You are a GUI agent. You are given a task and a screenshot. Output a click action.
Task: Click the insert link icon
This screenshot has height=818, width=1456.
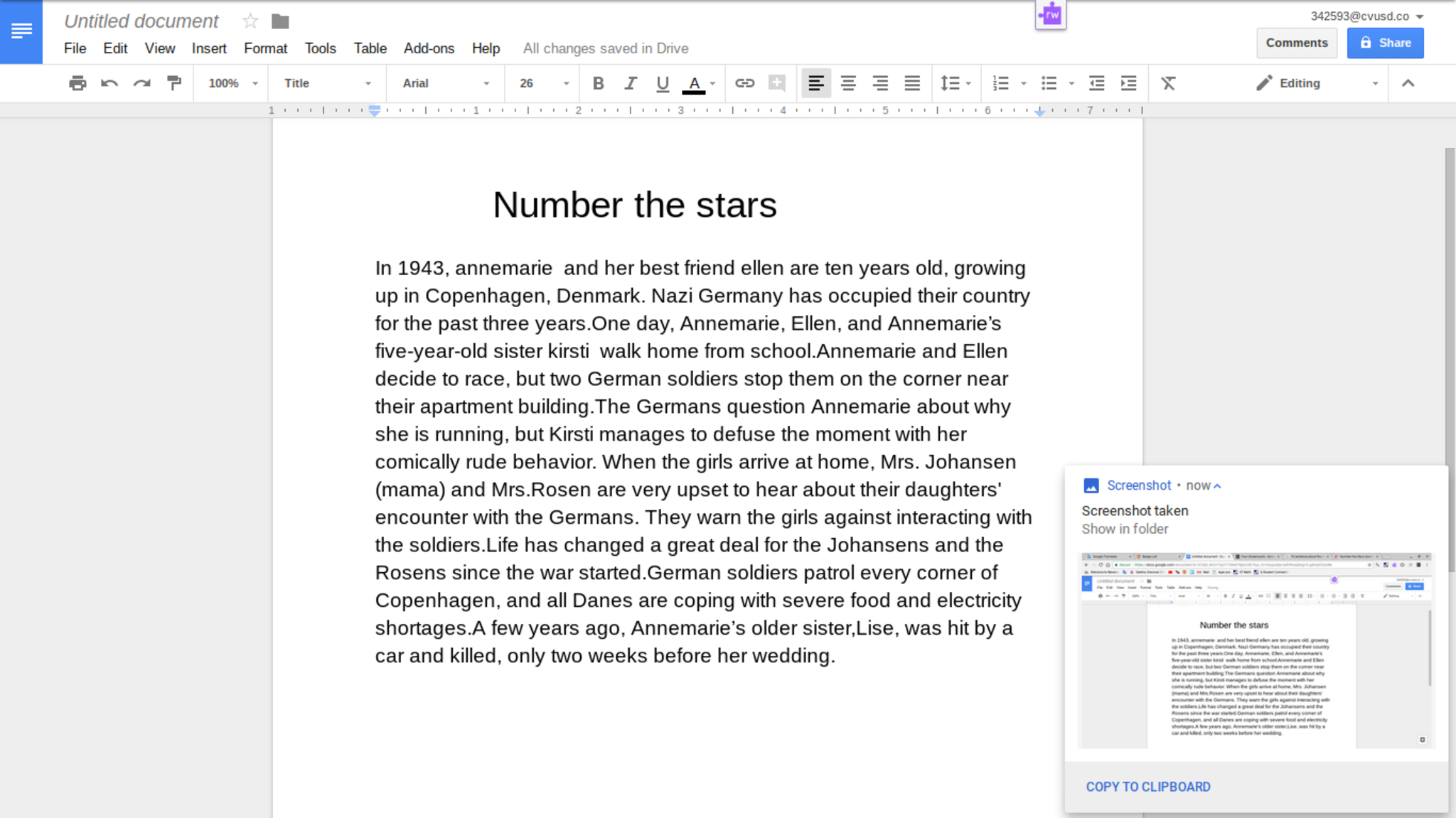point(744,83)
